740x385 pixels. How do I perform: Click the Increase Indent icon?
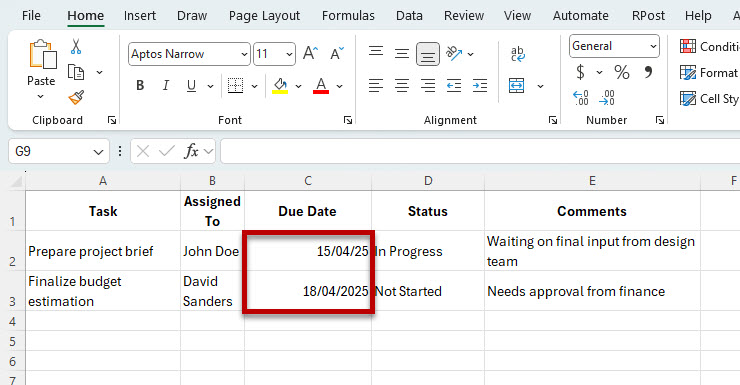point(480,85)
